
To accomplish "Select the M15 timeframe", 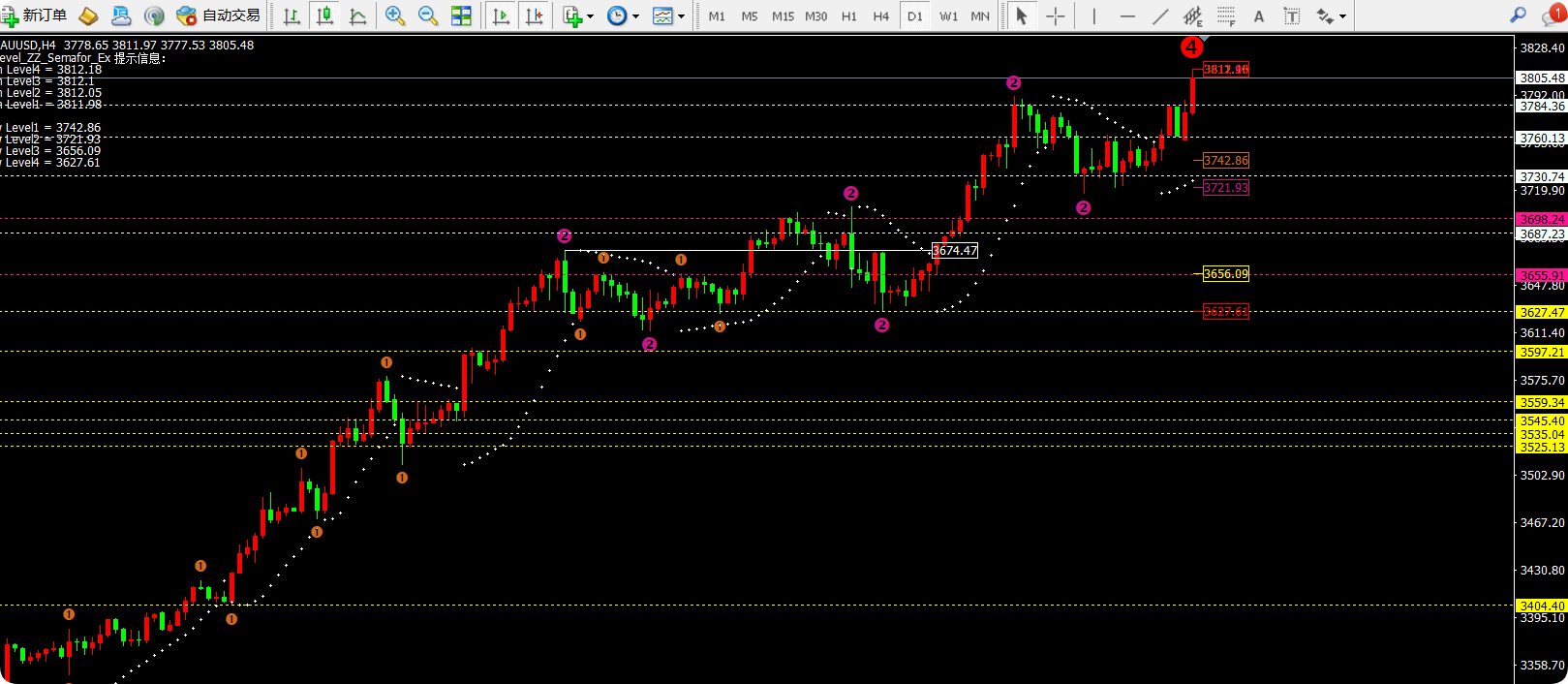I will 783,16.
